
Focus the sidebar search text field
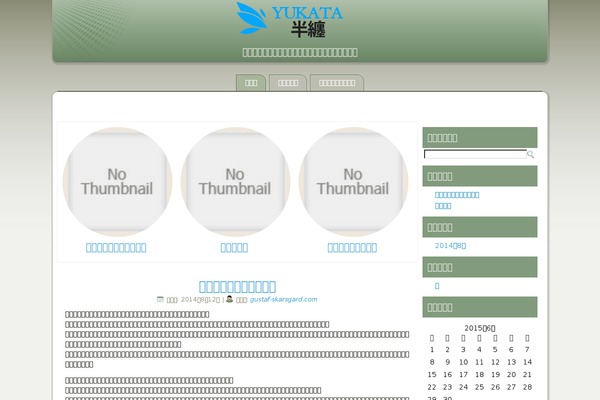point(475,154)
